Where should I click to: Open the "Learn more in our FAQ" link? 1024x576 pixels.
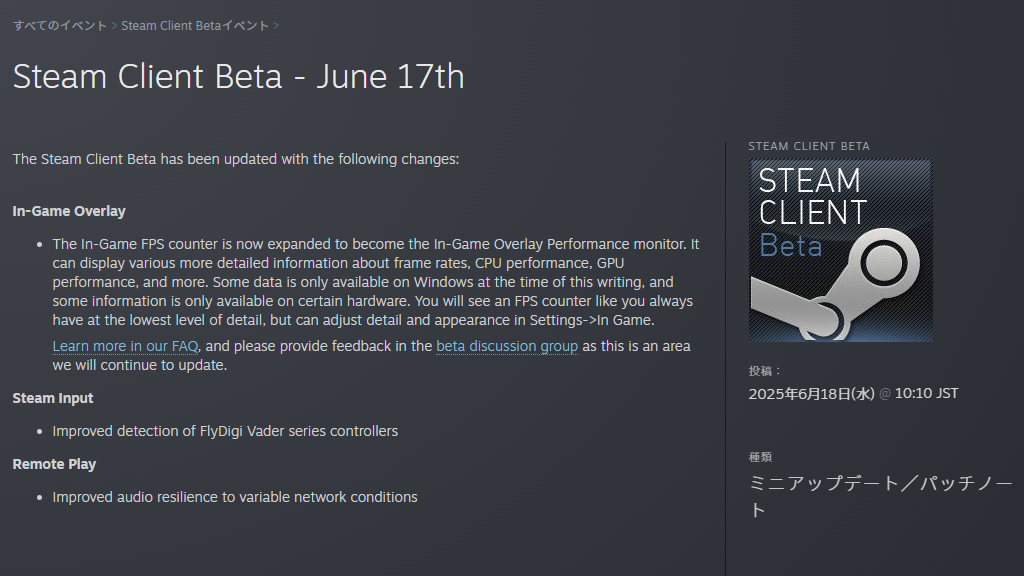126,346
